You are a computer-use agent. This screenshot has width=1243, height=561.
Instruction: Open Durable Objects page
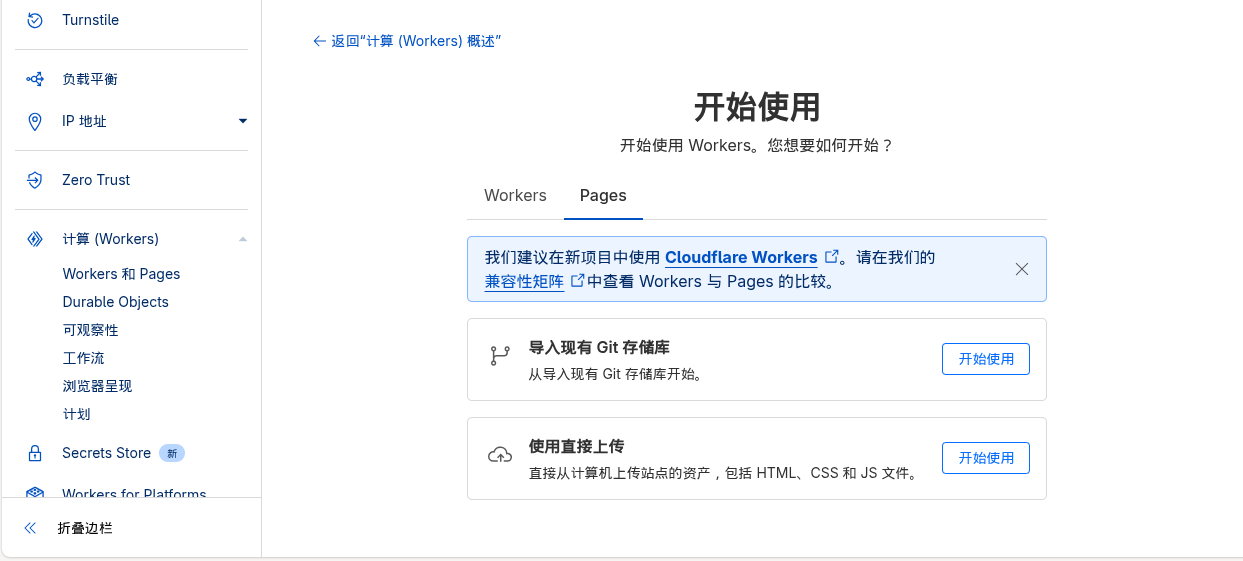[x=115, y=302]
